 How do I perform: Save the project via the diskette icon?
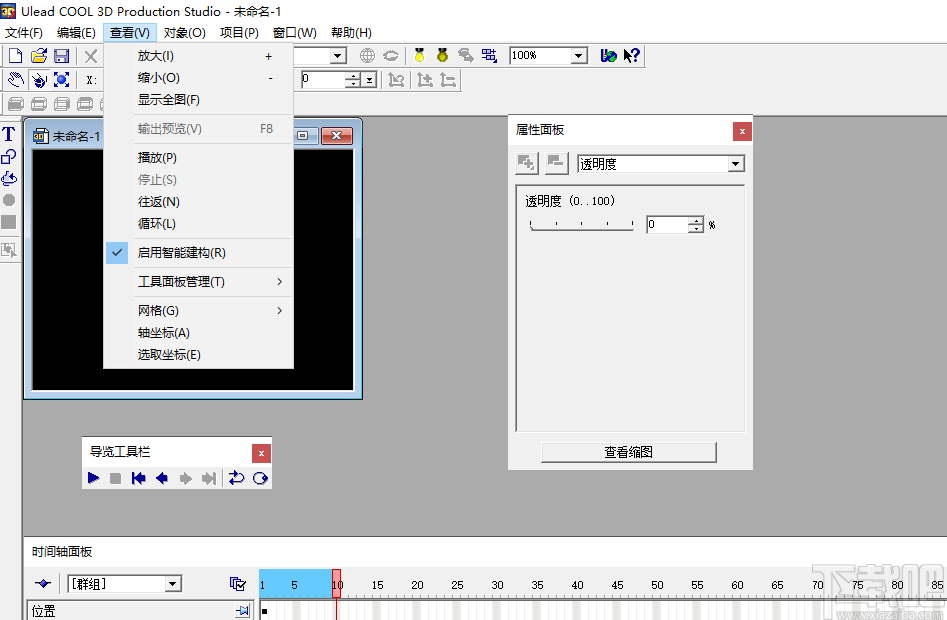coord(61,56)
